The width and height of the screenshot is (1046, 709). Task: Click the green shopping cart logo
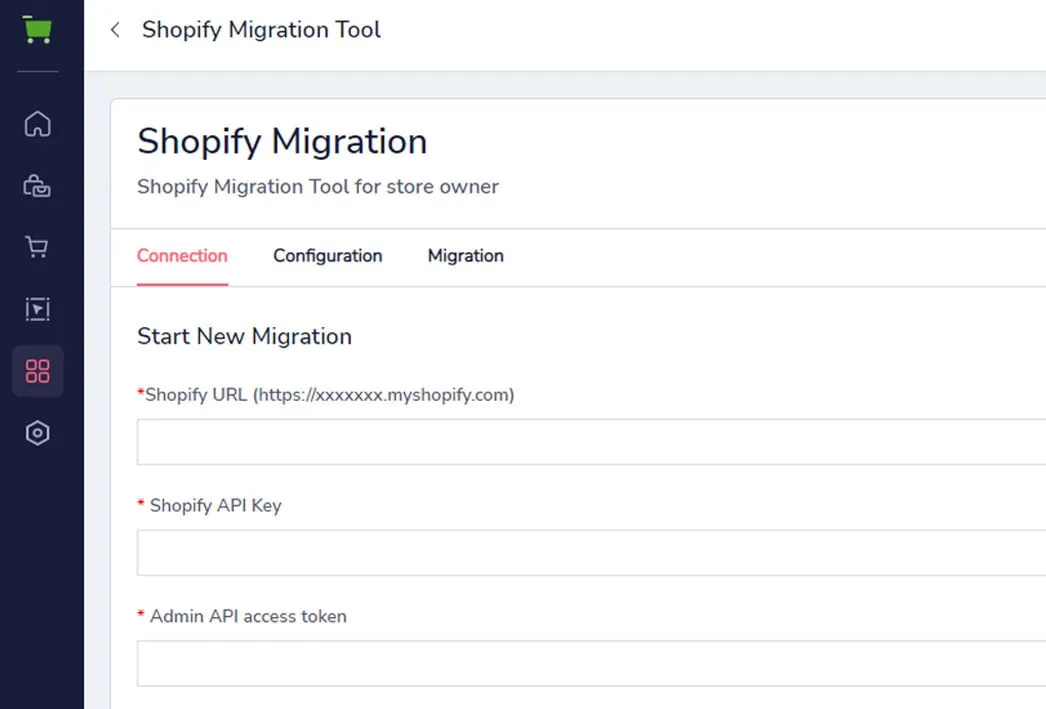click(37, 30)
